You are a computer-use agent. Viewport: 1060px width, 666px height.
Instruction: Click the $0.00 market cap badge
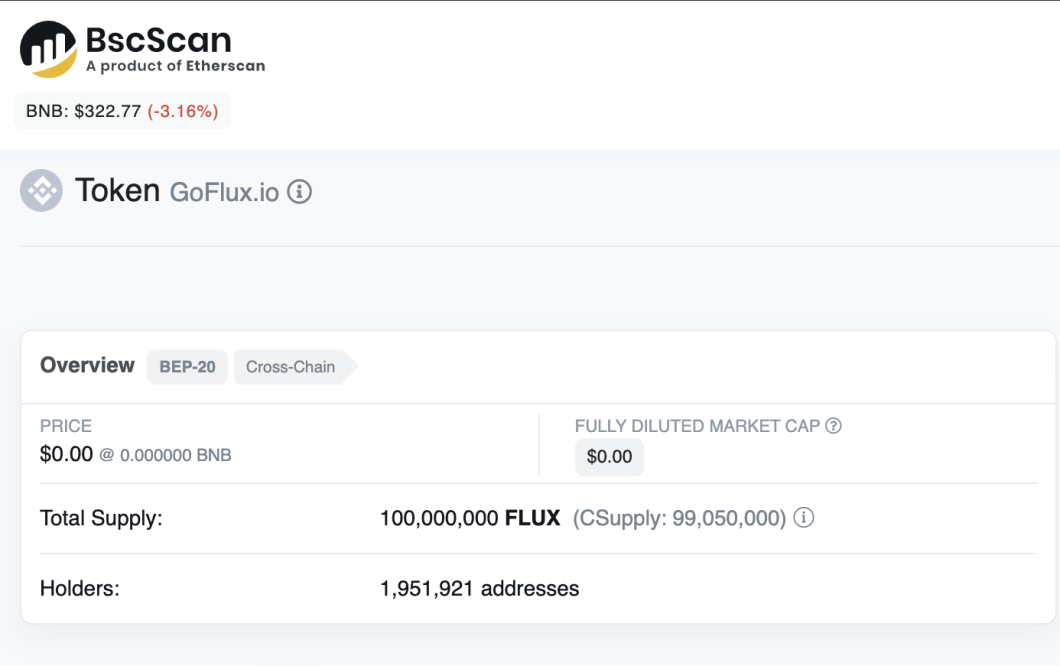[609, 457]
